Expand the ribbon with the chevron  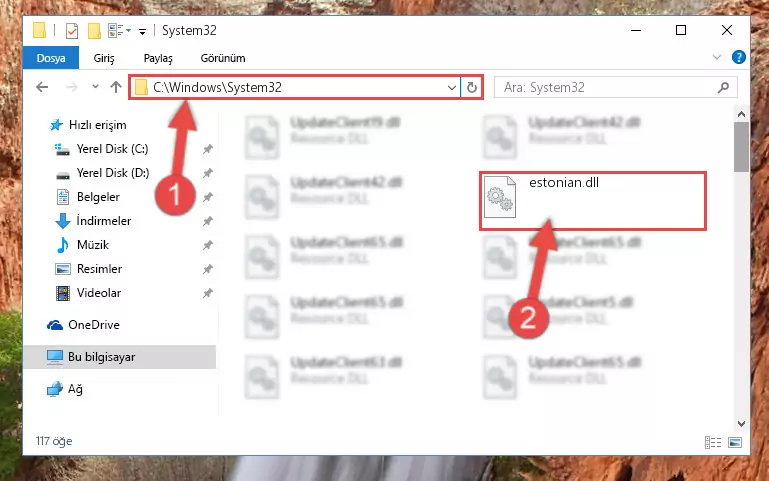[x=717, y=57]
